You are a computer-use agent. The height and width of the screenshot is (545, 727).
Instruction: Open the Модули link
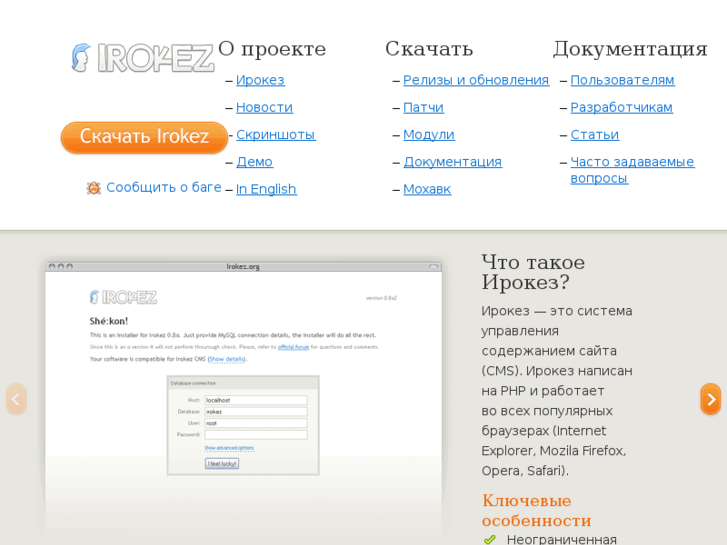pos(429,135)
